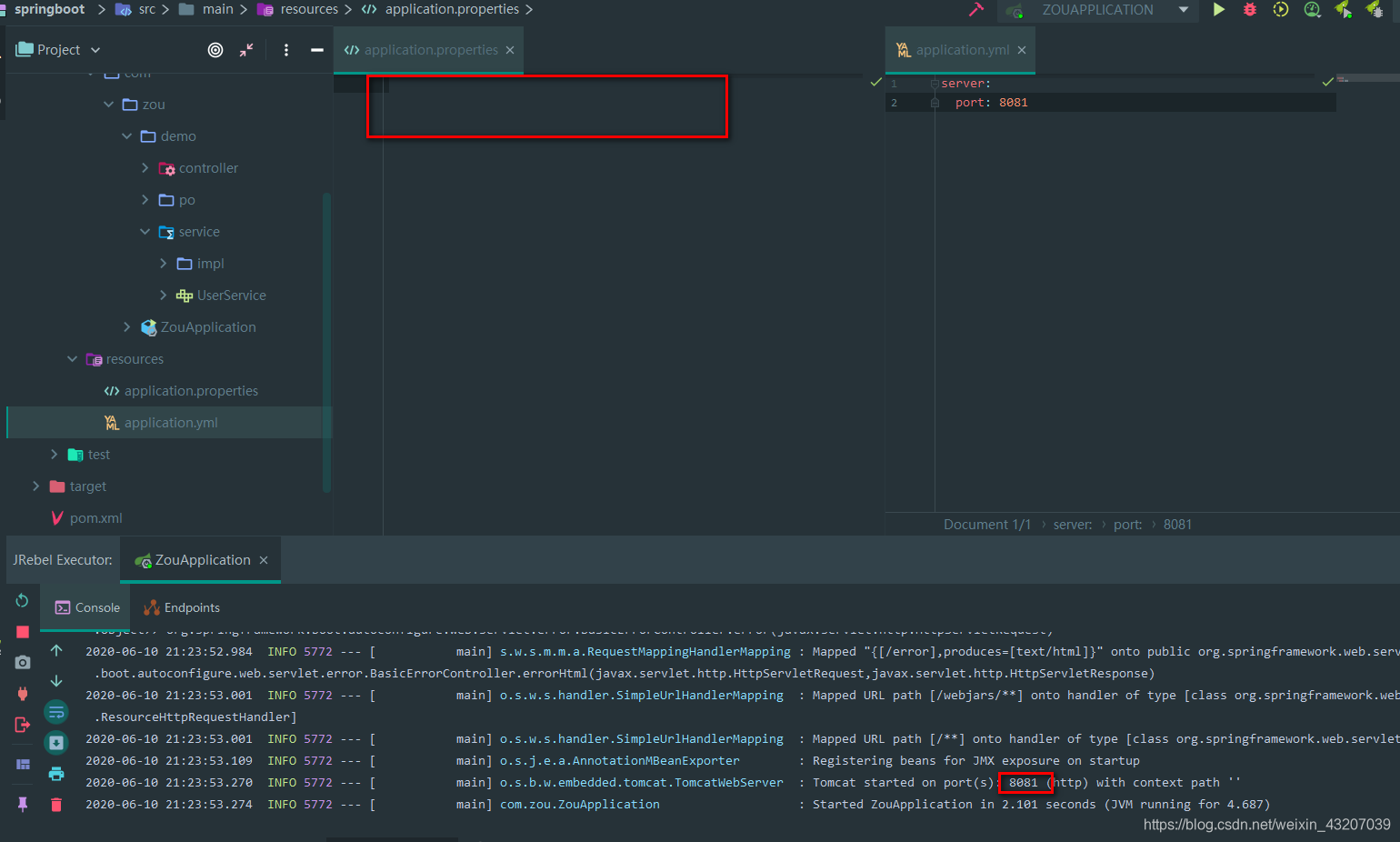1400x842 pixels.
Task: Open the profiler run icon with gauge
Action: point(1312,10)
